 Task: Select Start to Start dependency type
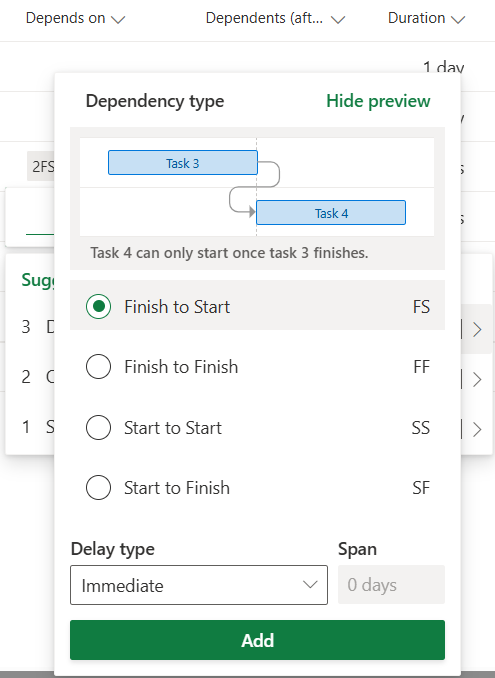click(99, 427)
